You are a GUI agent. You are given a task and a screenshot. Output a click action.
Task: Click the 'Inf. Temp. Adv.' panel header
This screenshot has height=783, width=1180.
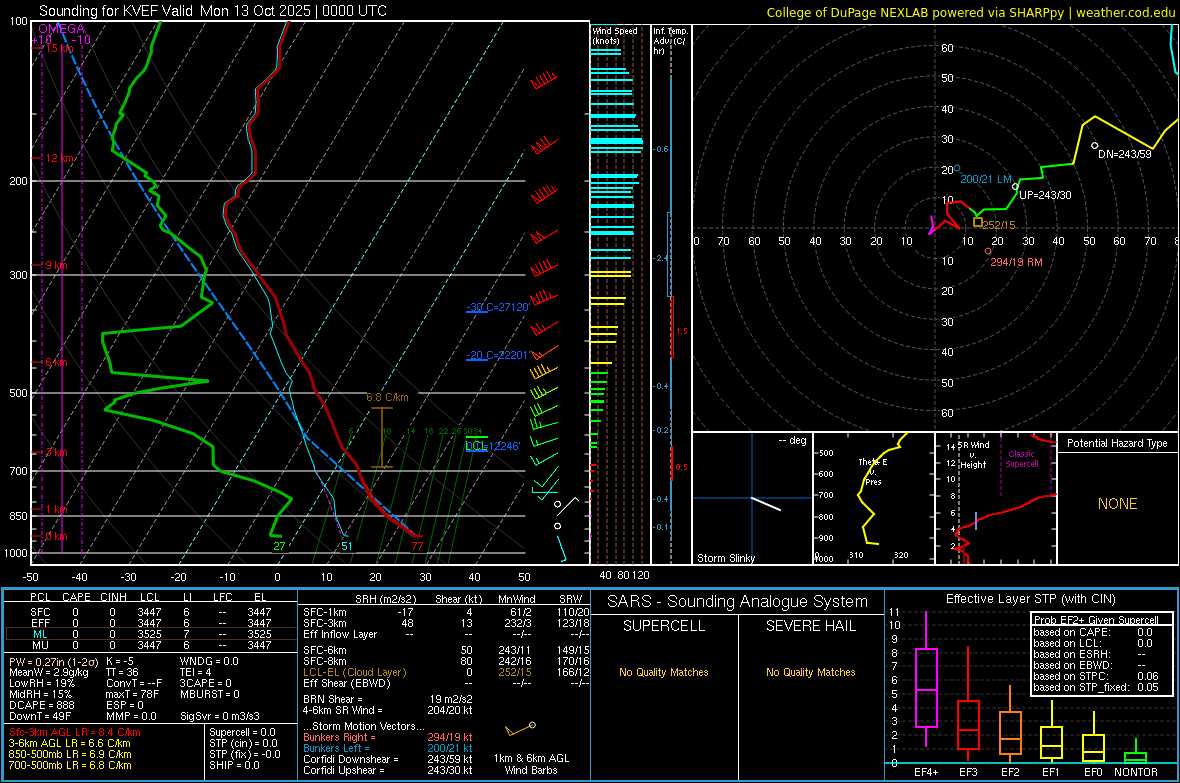670,41
